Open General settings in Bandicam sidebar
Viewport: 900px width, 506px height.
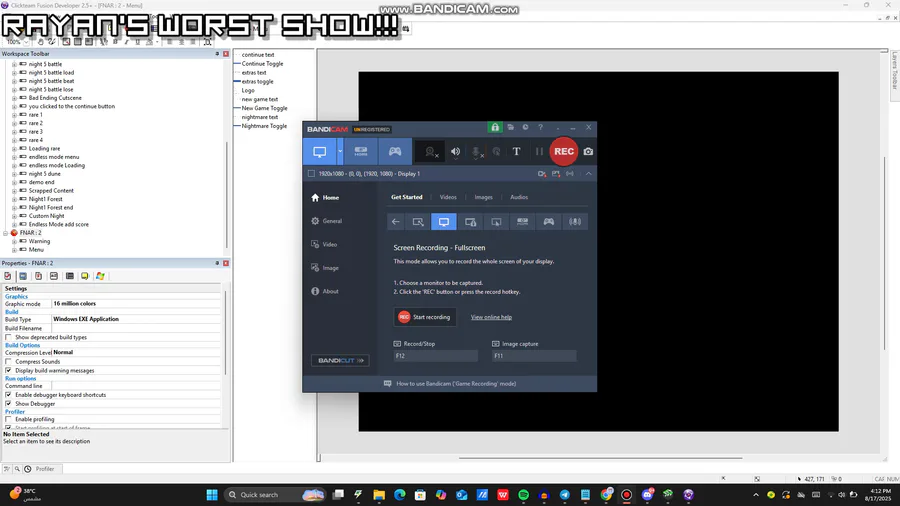click(327, 221)
